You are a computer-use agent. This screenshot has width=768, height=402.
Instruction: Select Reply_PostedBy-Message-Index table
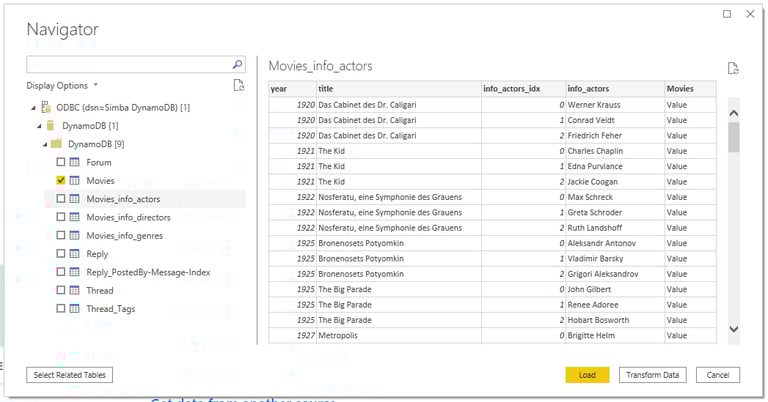click(148, 272)
